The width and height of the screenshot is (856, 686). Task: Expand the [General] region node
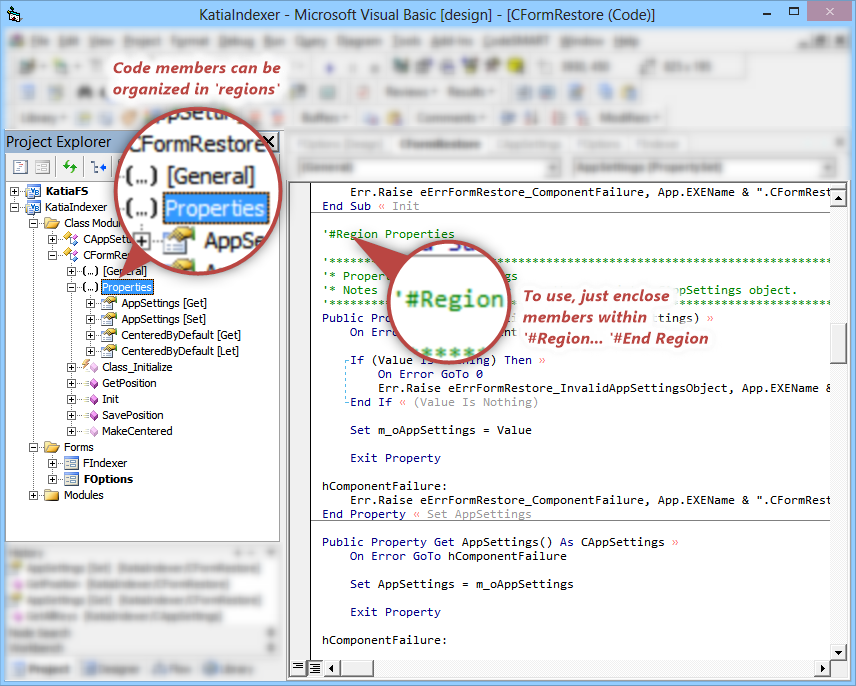72,271
